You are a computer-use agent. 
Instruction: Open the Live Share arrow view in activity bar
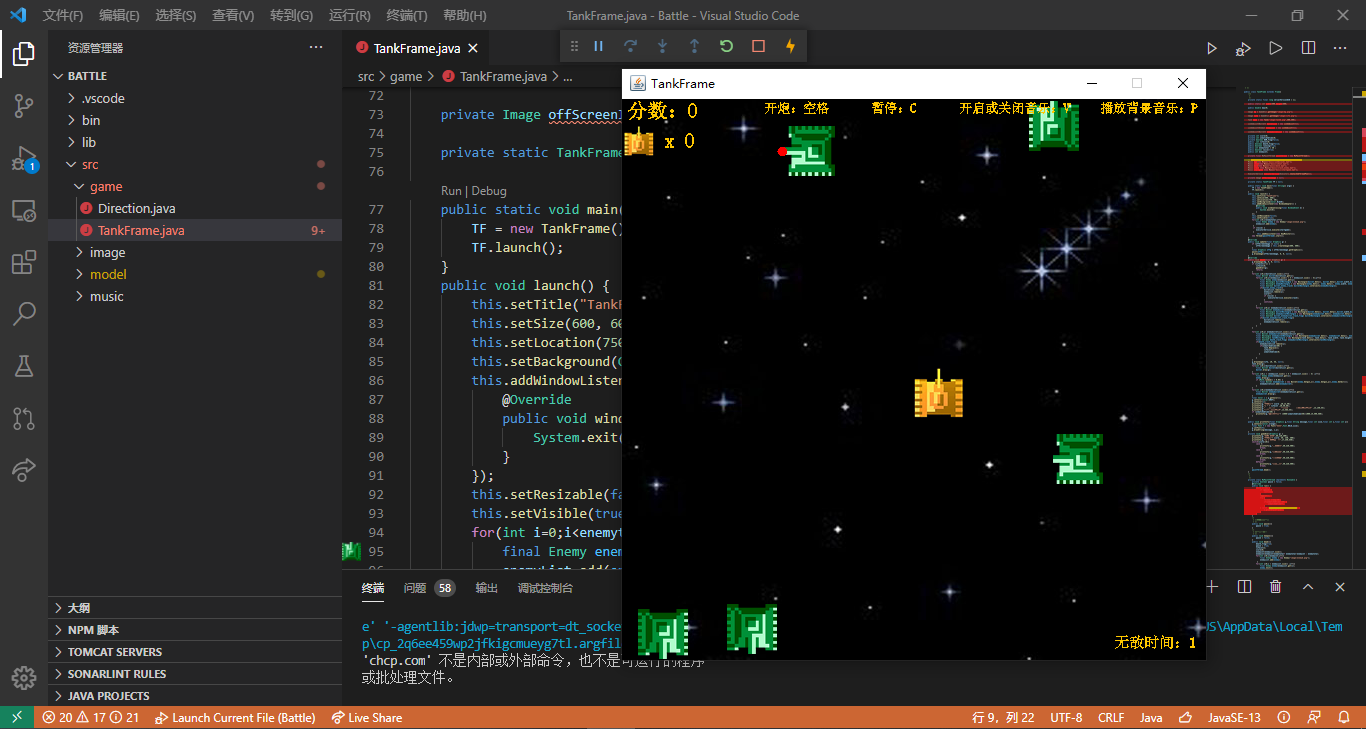[x=24, y=470]
